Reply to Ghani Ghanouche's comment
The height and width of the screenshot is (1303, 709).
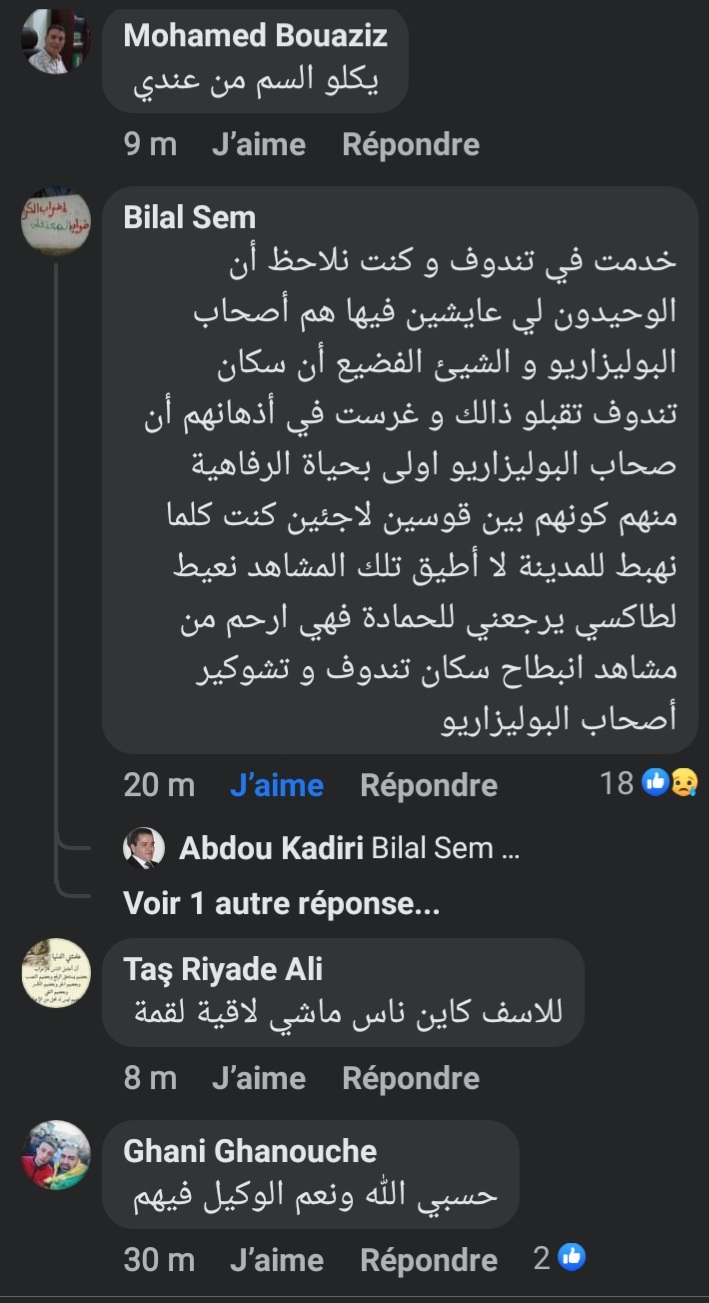[x=428, y=1260]
